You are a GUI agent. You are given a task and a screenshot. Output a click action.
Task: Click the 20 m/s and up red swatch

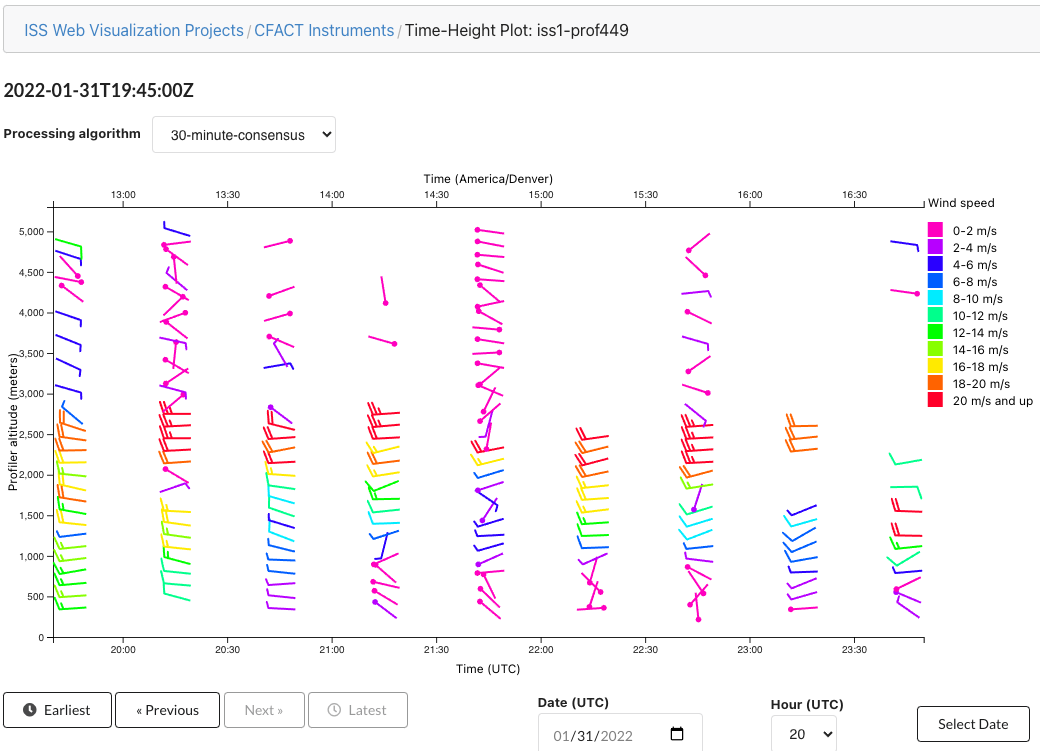coord(936,400)
